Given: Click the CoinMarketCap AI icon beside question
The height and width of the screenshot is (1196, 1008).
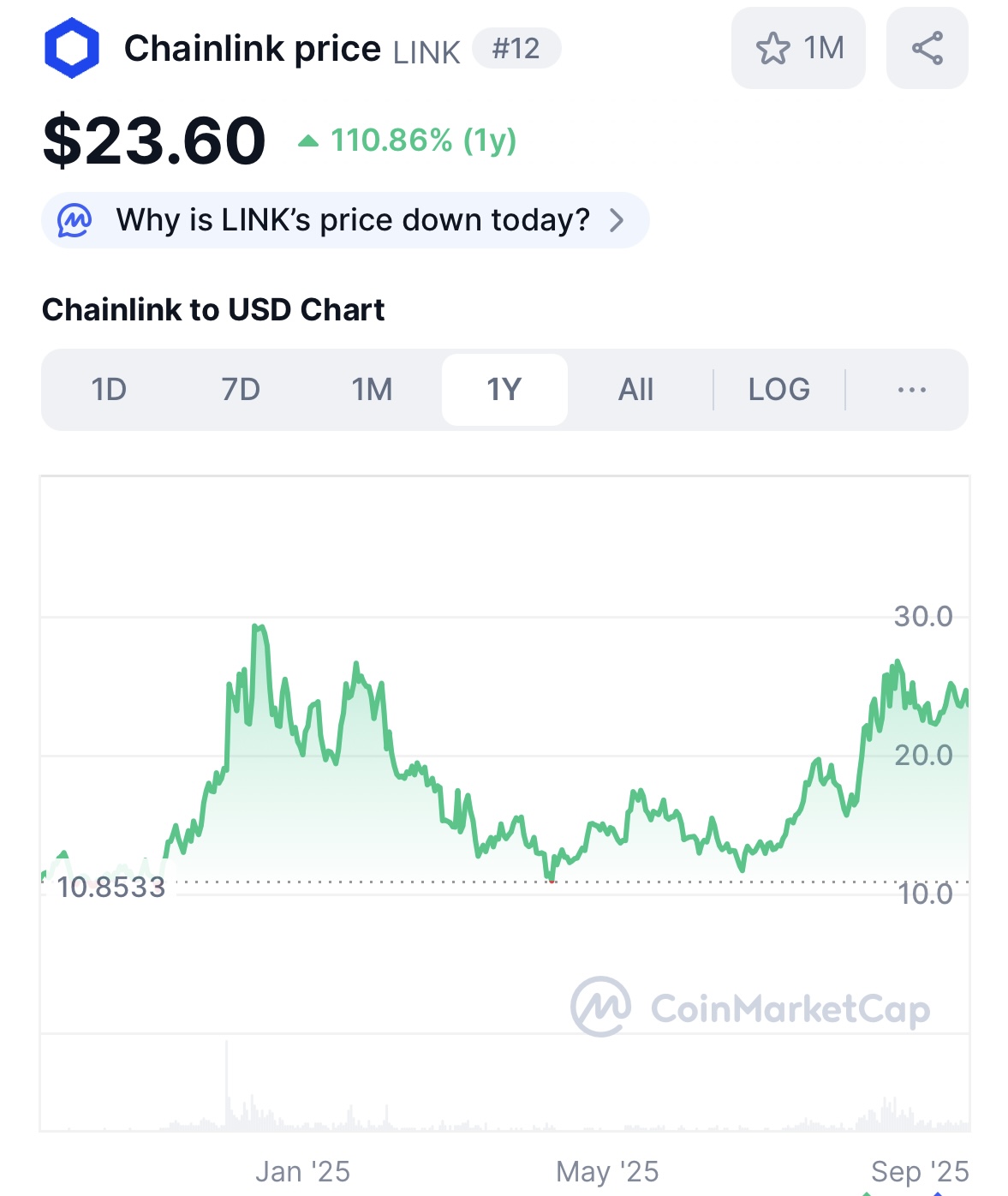Looking at the screenshot, I should coord(75,220).
